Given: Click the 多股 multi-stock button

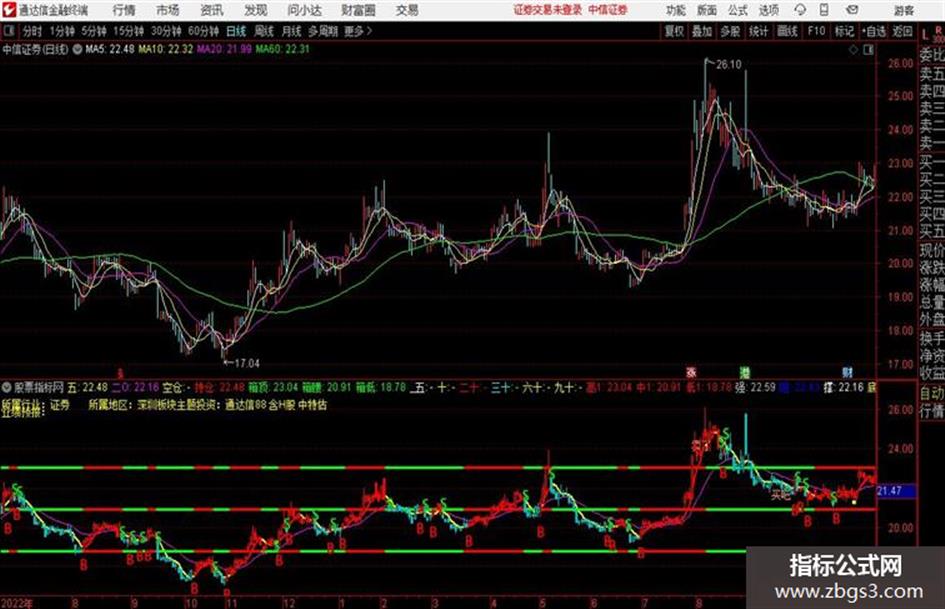Looking at the screenshot, I should pos(730,31).
